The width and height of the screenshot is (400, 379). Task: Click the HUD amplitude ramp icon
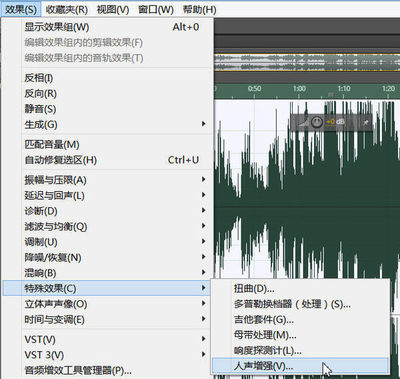click(303, 123)
